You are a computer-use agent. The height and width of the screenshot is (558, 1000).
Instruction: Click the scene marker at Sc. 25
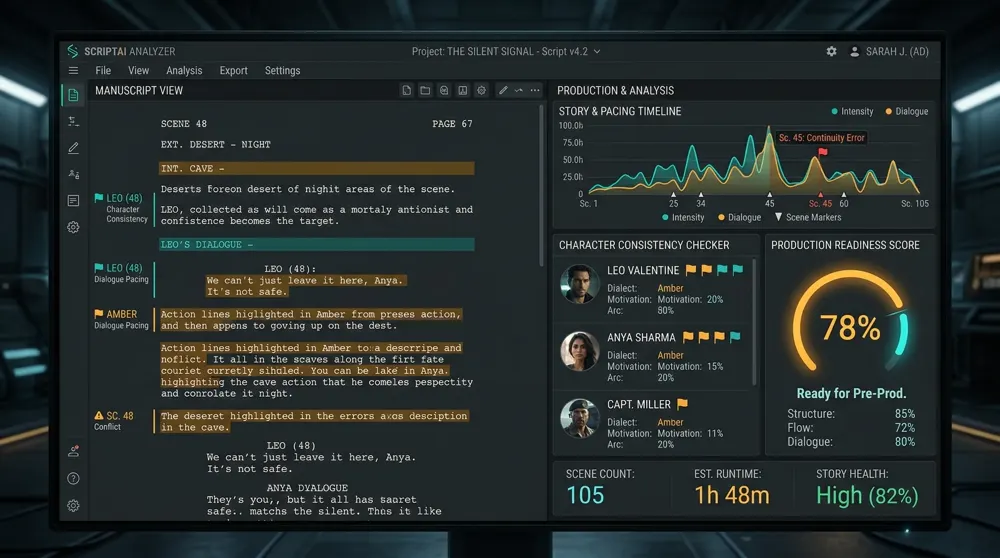[x=673, y=195]
